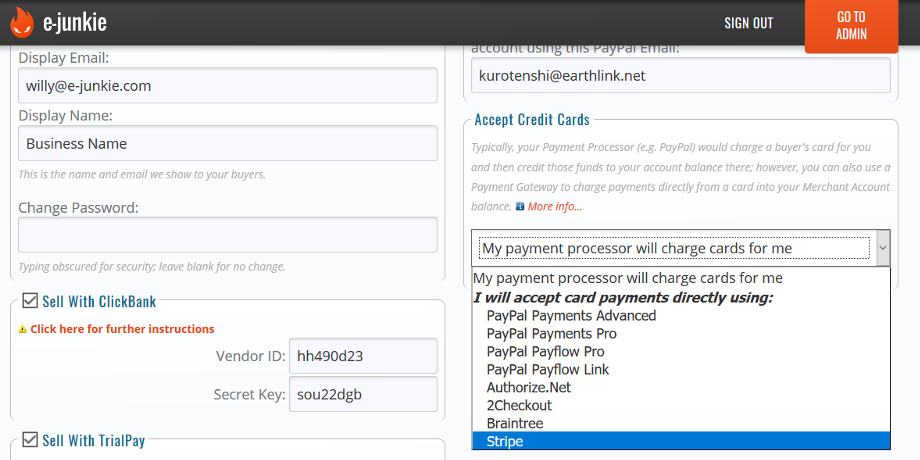The width and height of the screenshot is (920, 460).
Task: Choose the PayPal Payflow Link option
Action: tap(548, 369)
